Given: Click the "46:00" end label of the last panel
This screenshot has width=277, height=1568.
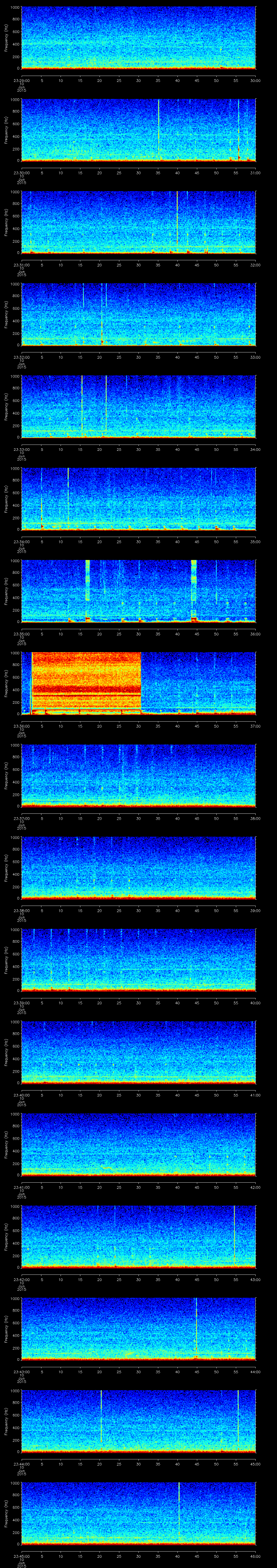Looking at the screenshot, I should pyautogui.click(x=256, y=1556).
